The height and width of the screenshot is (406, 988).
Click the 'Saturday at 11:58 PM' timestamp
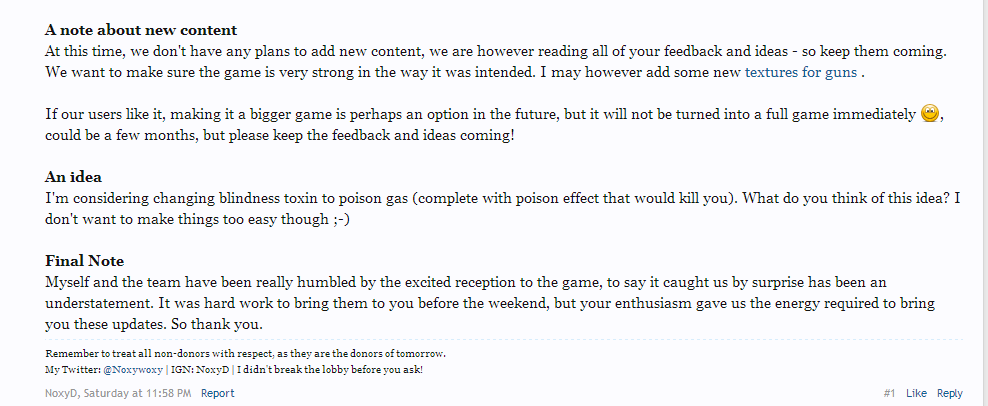point(137,393)
